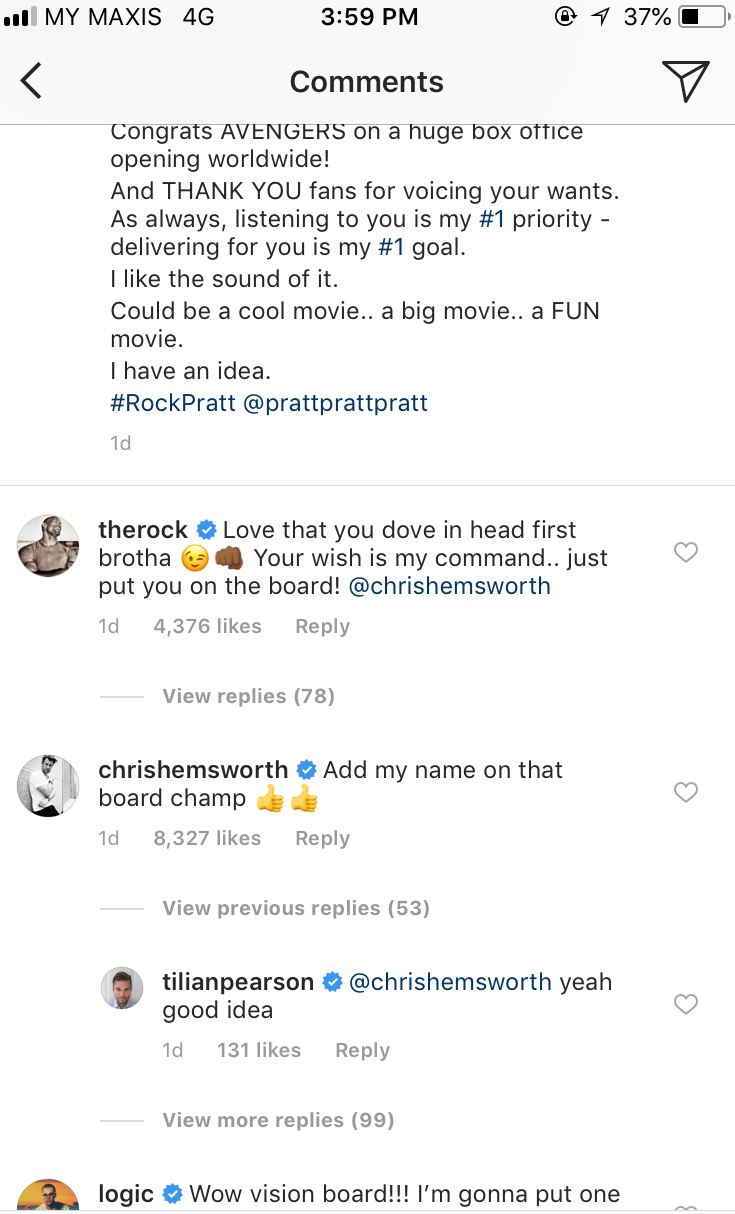The width and height of the screenshot is (735, 1214).
Task: Tap the back arrow icon
Action: (32, 81)
